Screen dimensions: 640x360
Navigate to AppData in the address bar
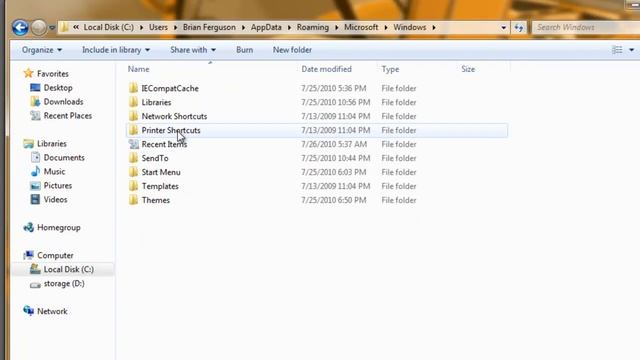click(x=266, y=27)
